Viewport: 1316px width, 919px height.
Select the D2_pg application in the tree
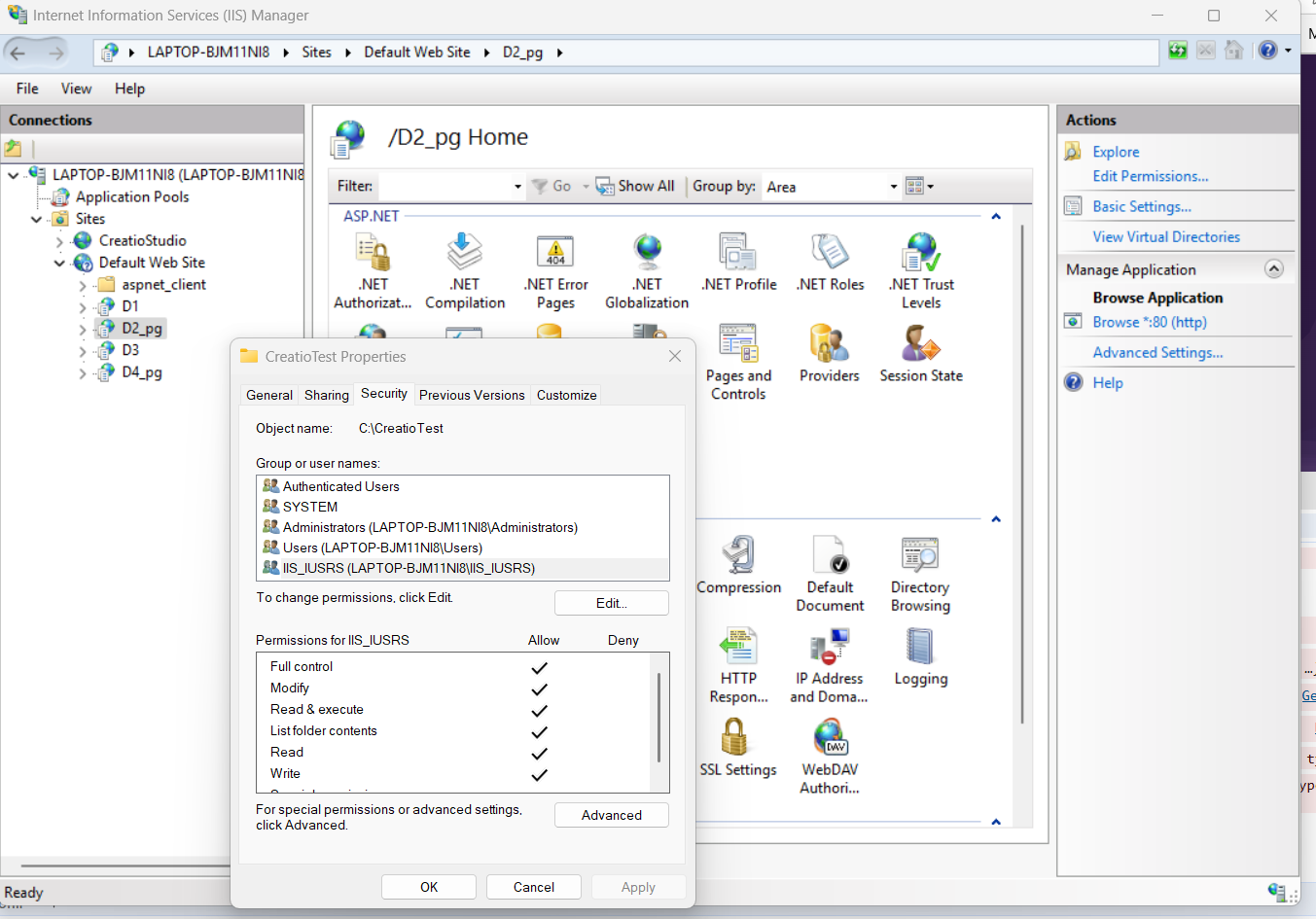[142, 329]
